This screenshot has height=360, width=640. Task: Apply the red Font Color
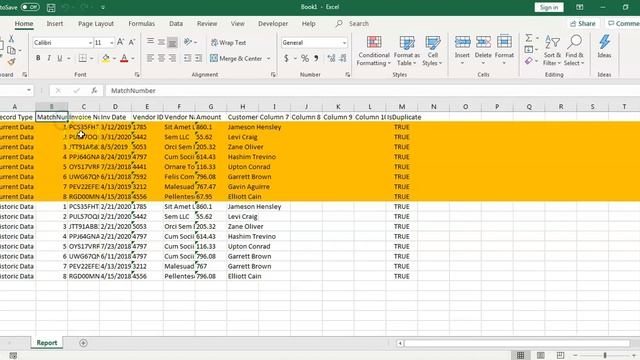pos(124,58)
